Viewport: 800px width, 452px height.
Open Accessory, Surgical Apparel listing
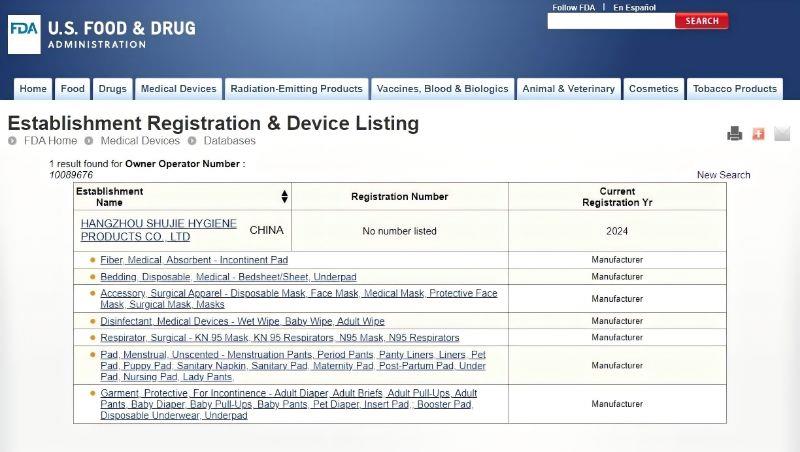click(298, 298)
